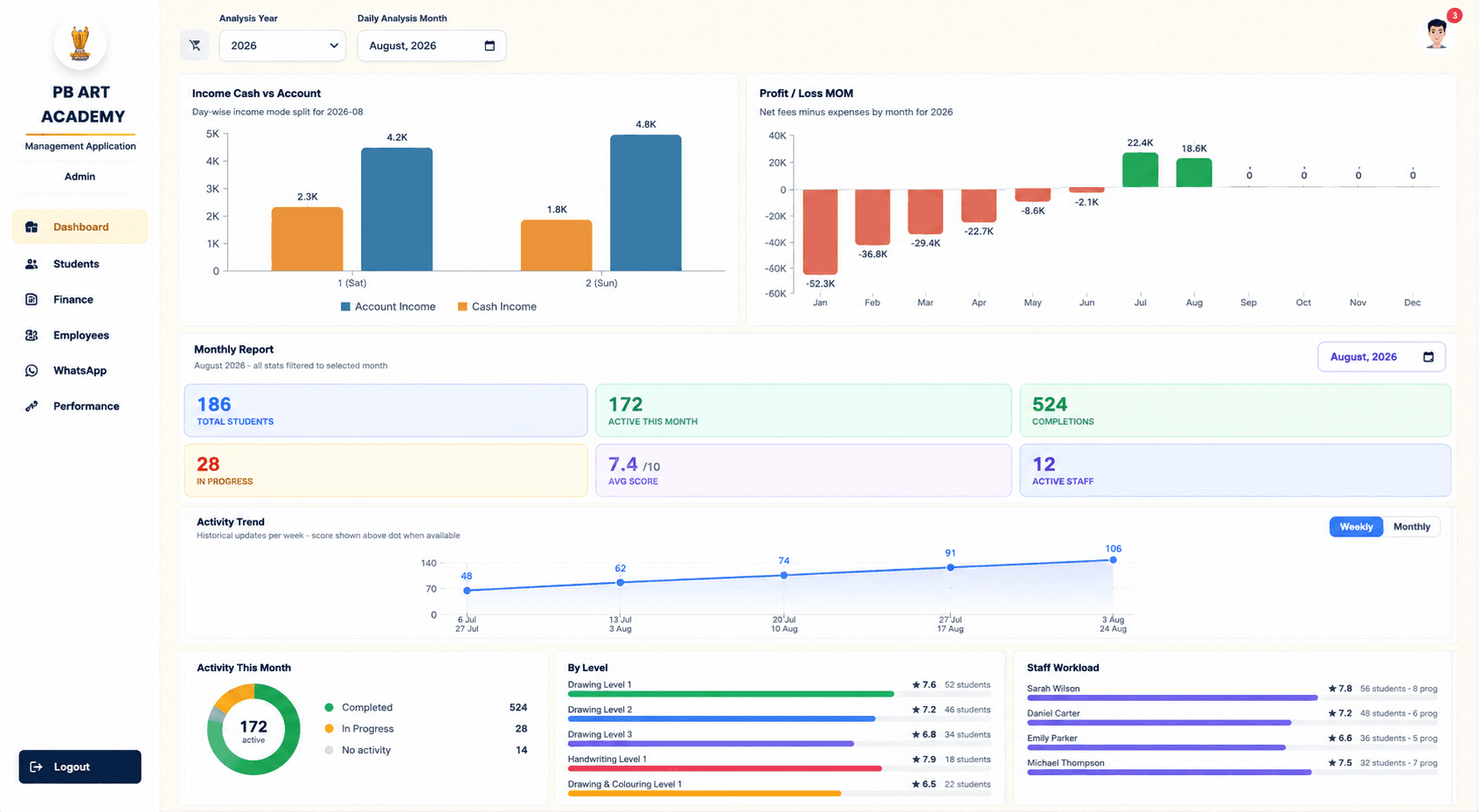This screenshot has height=812, width=1479.
Task: Select the 7.4 Avg Score card
Action: point(803,470)
